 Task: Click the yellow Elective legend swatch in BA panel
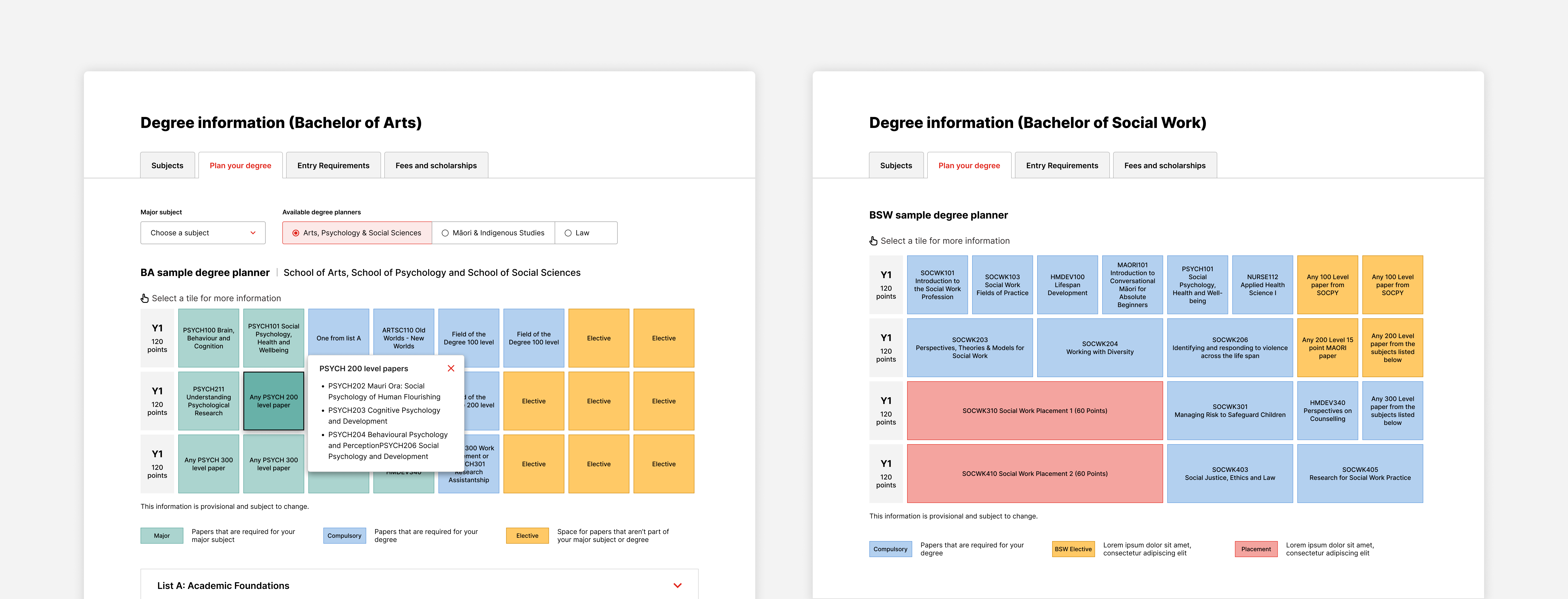coord(527,536)
